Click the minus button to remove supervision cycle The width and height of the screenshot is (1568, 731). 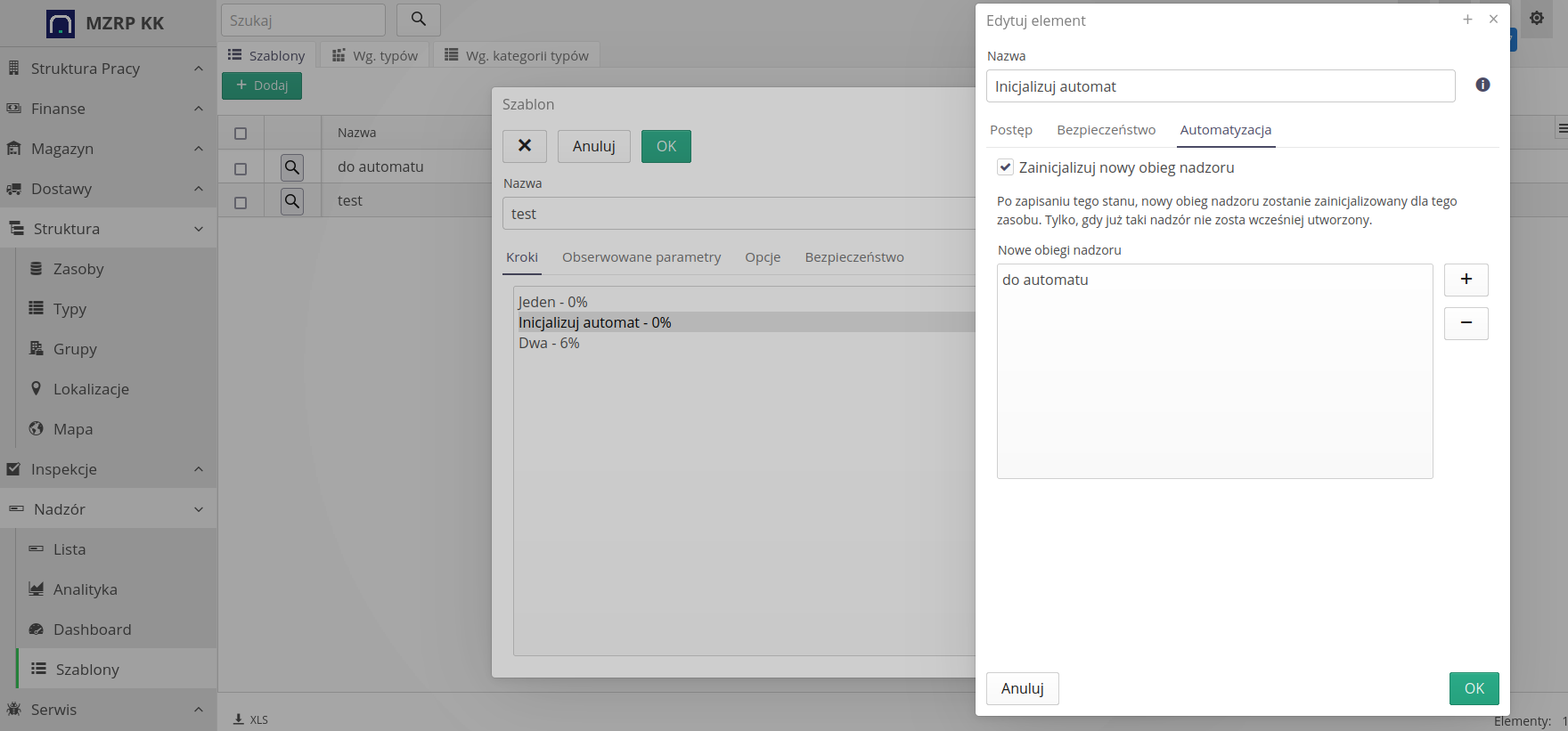click(1466, 323)
